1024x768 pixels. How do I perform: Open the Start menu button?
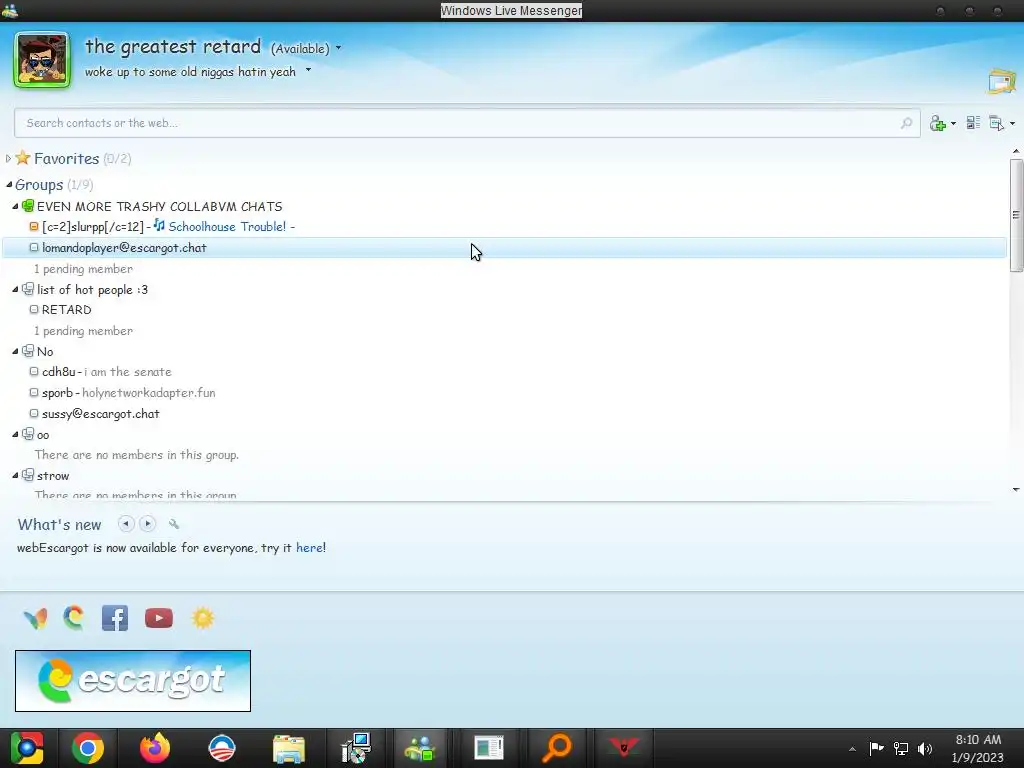(x=27, y=748)
